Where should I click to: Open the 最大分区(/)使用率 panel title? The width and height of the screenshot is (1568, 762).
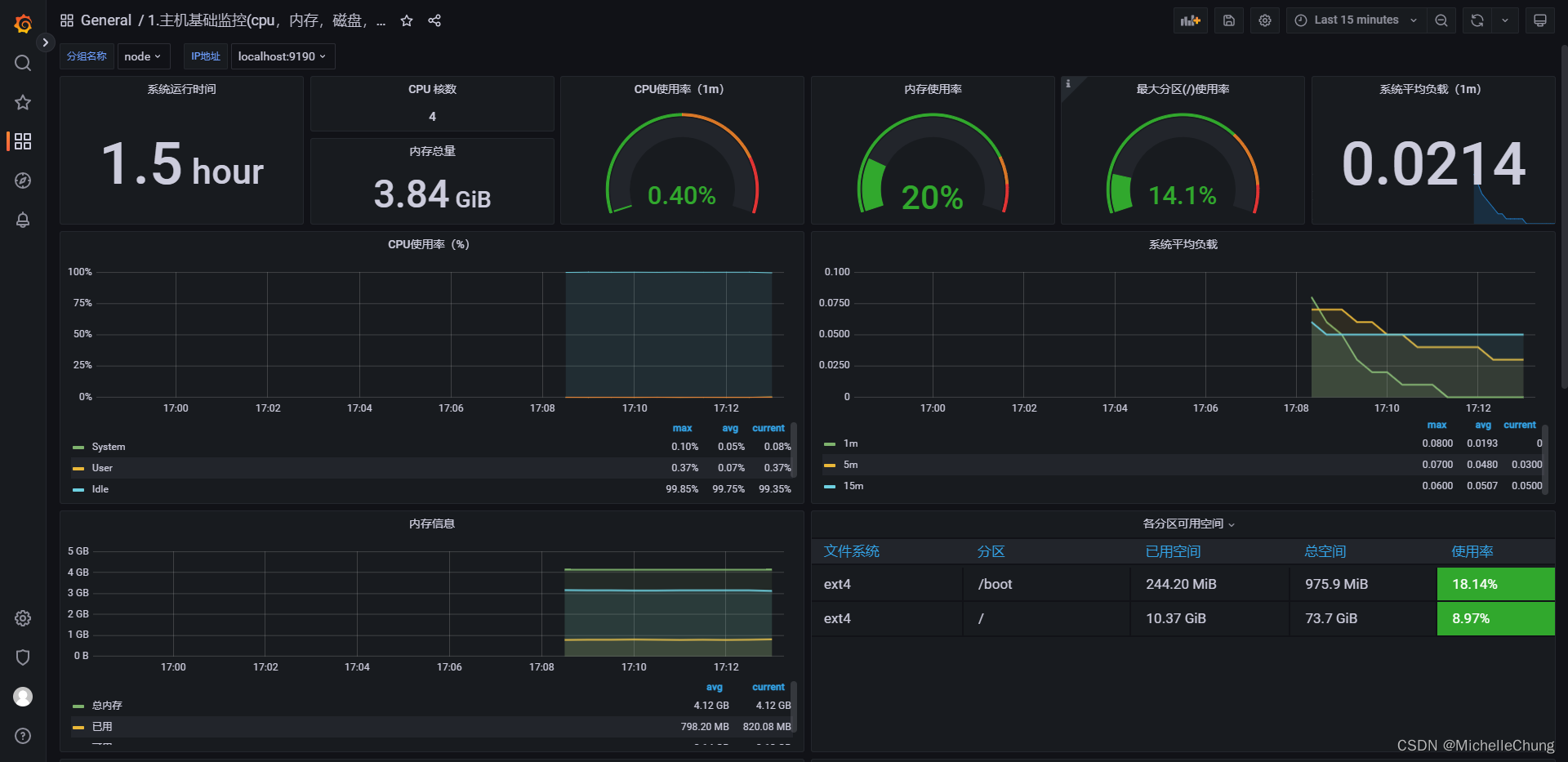(x=1183, y=89)
